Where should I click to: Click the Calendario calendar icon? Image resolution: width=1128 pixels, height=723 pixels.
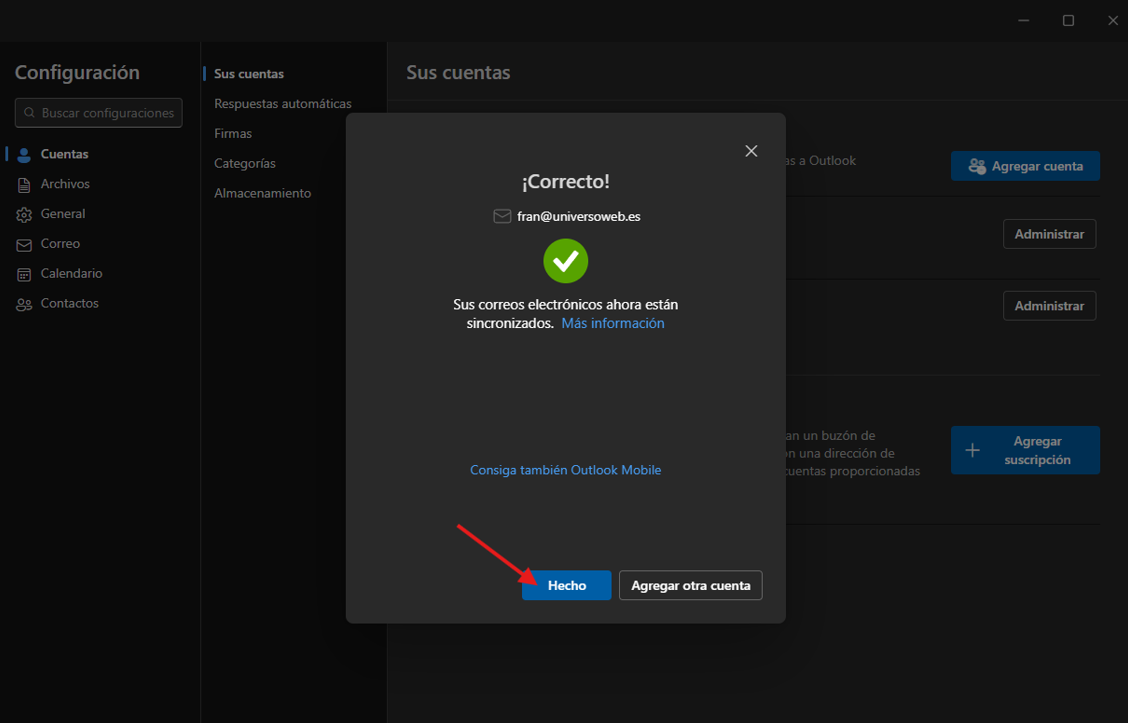coord(24,274)
